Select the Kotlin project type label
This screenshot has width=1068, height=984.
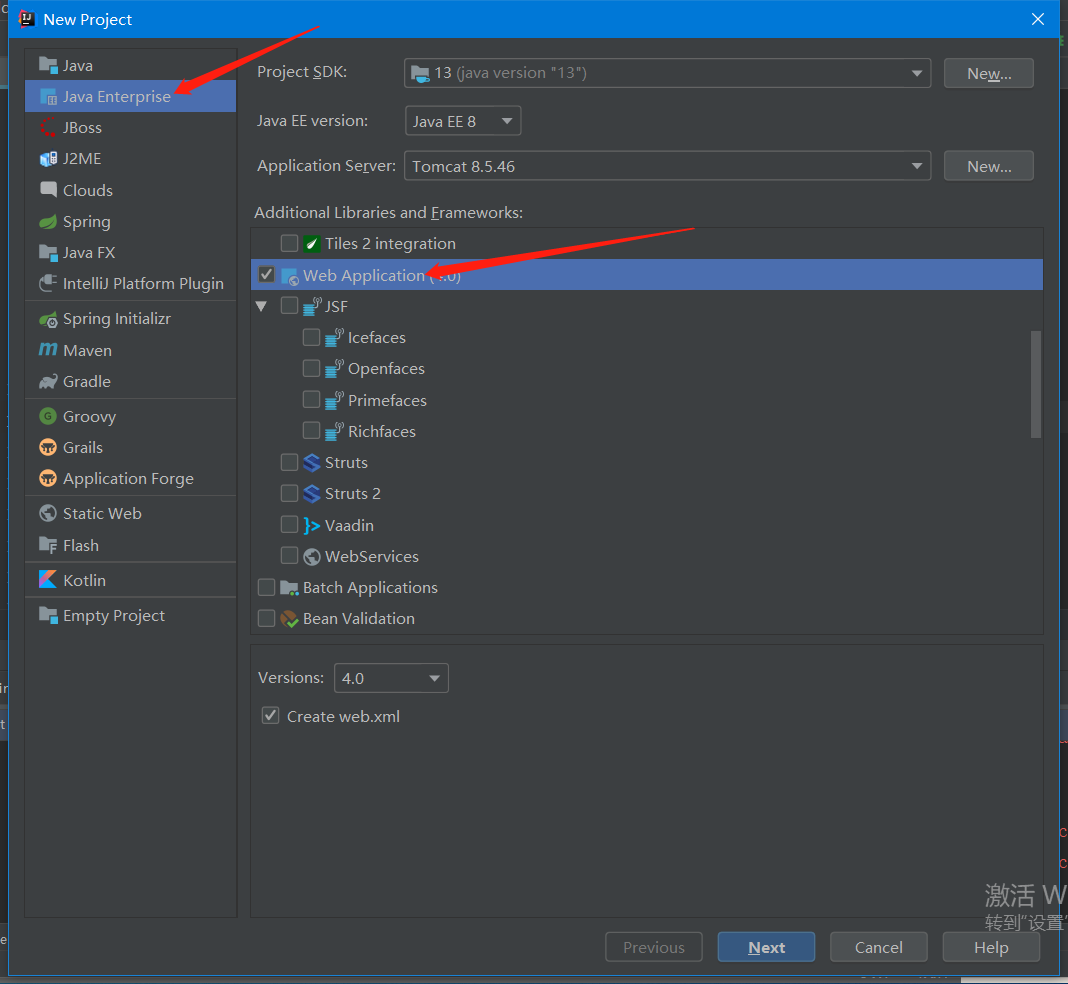[x=84, y=581]
